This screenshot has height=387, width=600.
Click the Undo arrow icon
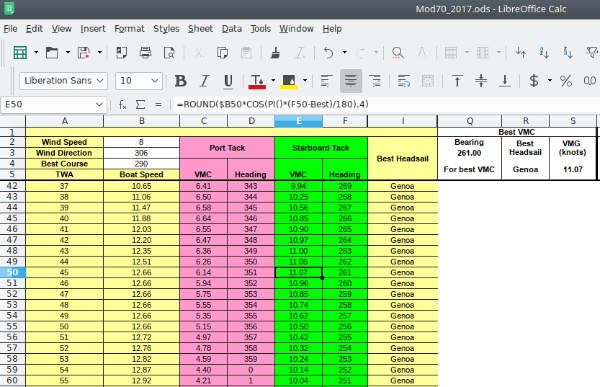(x=328, y=52)
